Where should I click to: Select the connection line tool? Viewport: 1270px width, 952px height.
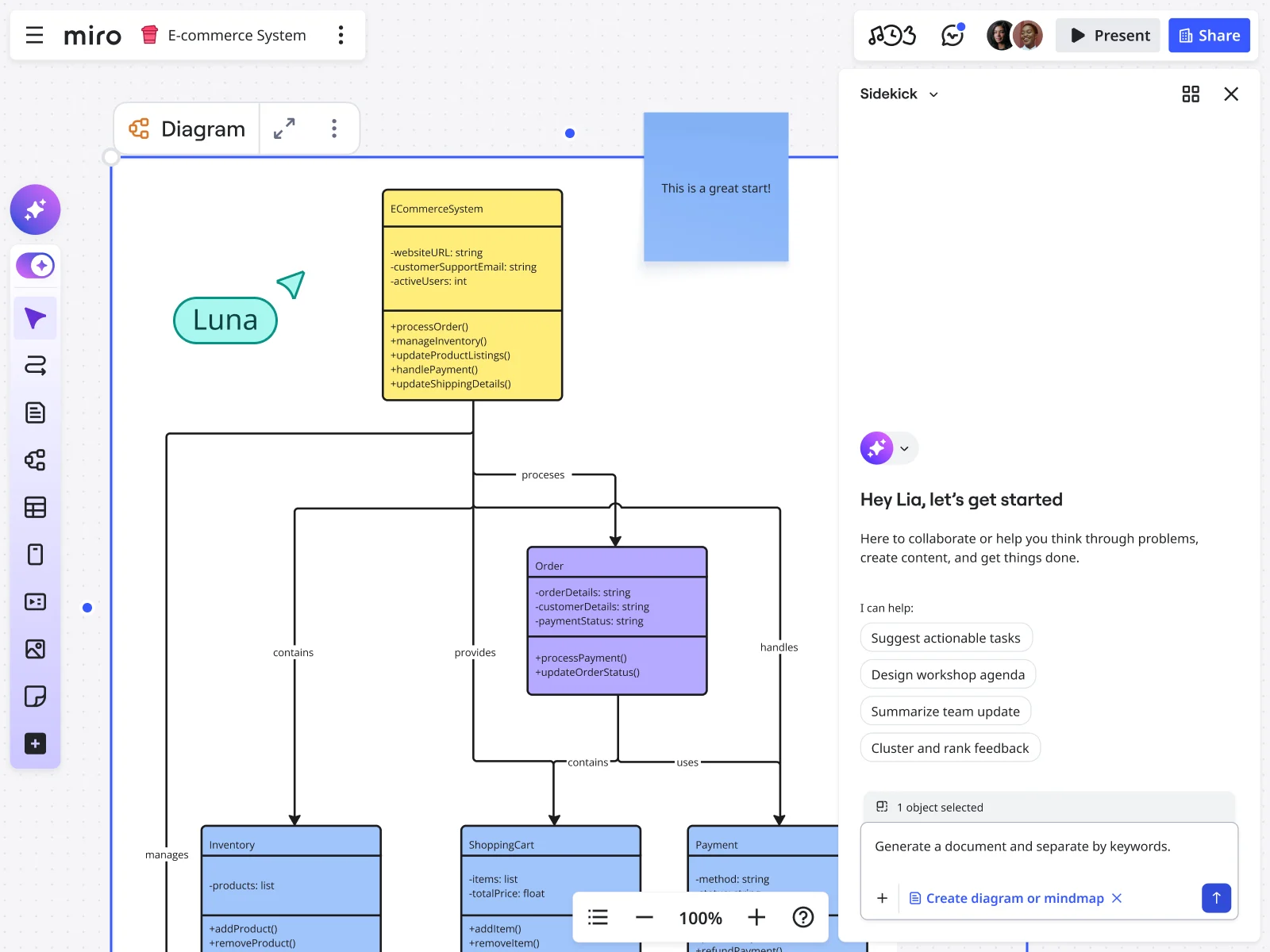tap(35, 366)
